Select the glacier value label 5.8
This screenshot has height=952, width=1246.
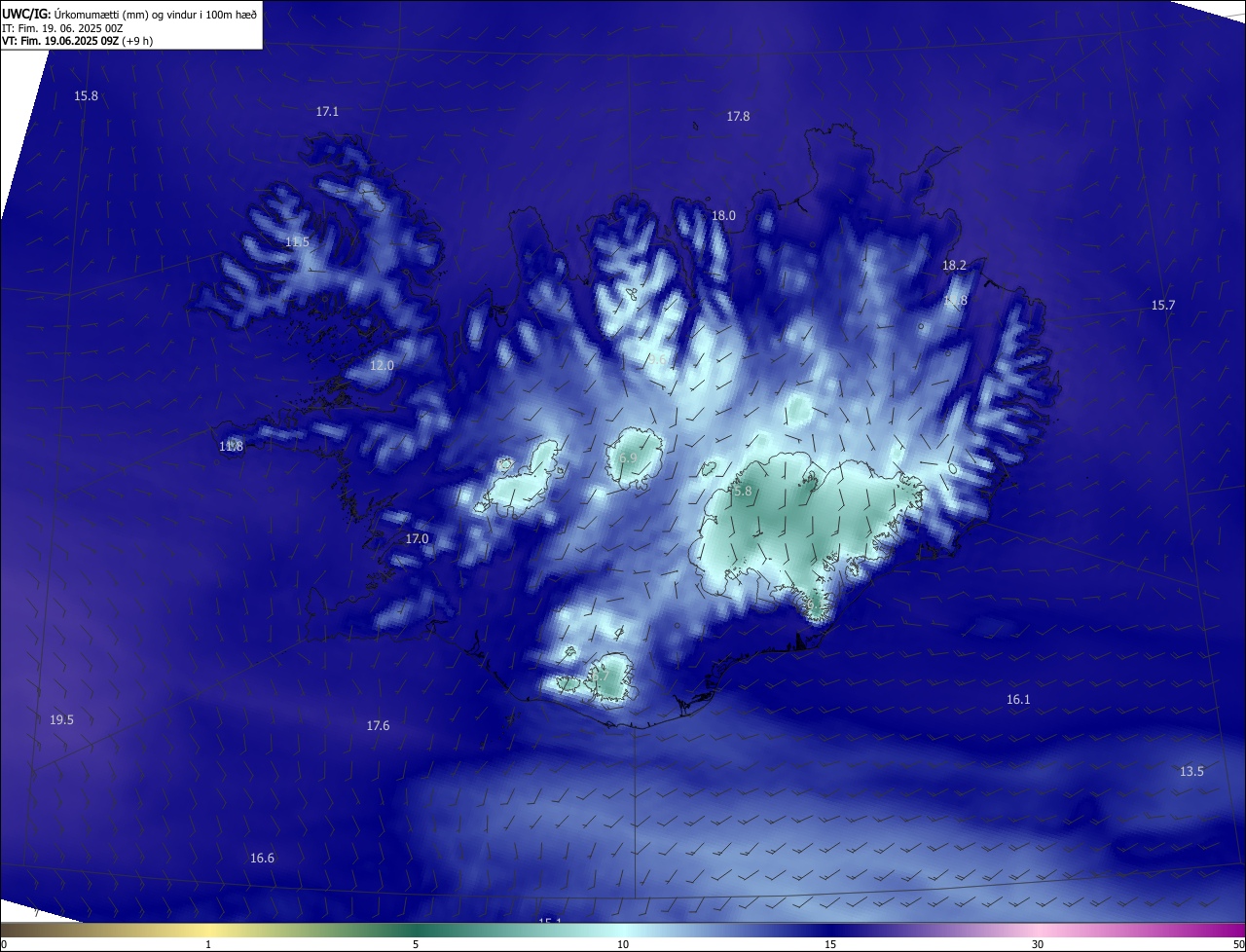coord(743,491)
